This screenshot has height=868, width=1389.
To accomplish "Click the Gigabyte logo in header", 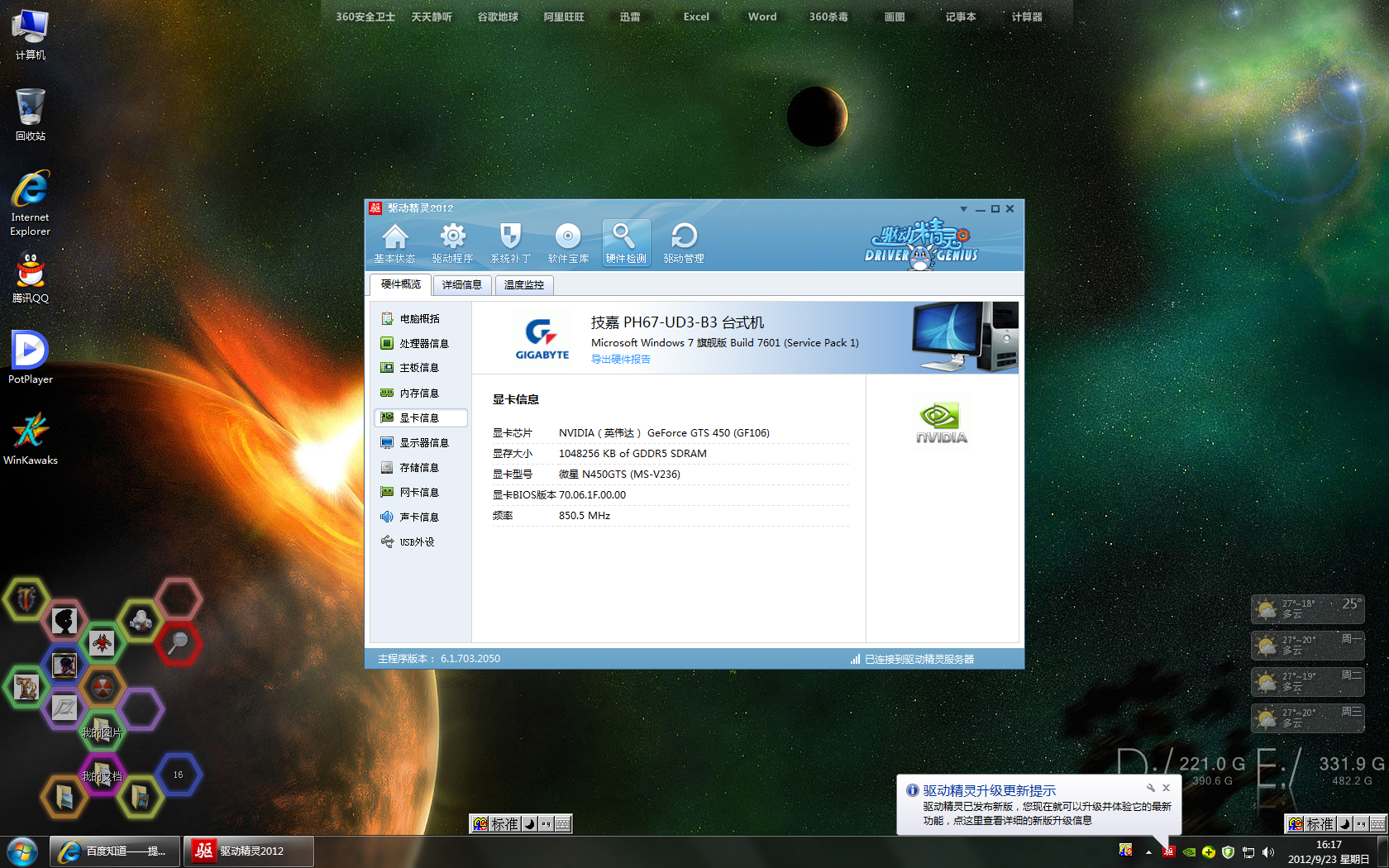I will [x=542, y=338].
